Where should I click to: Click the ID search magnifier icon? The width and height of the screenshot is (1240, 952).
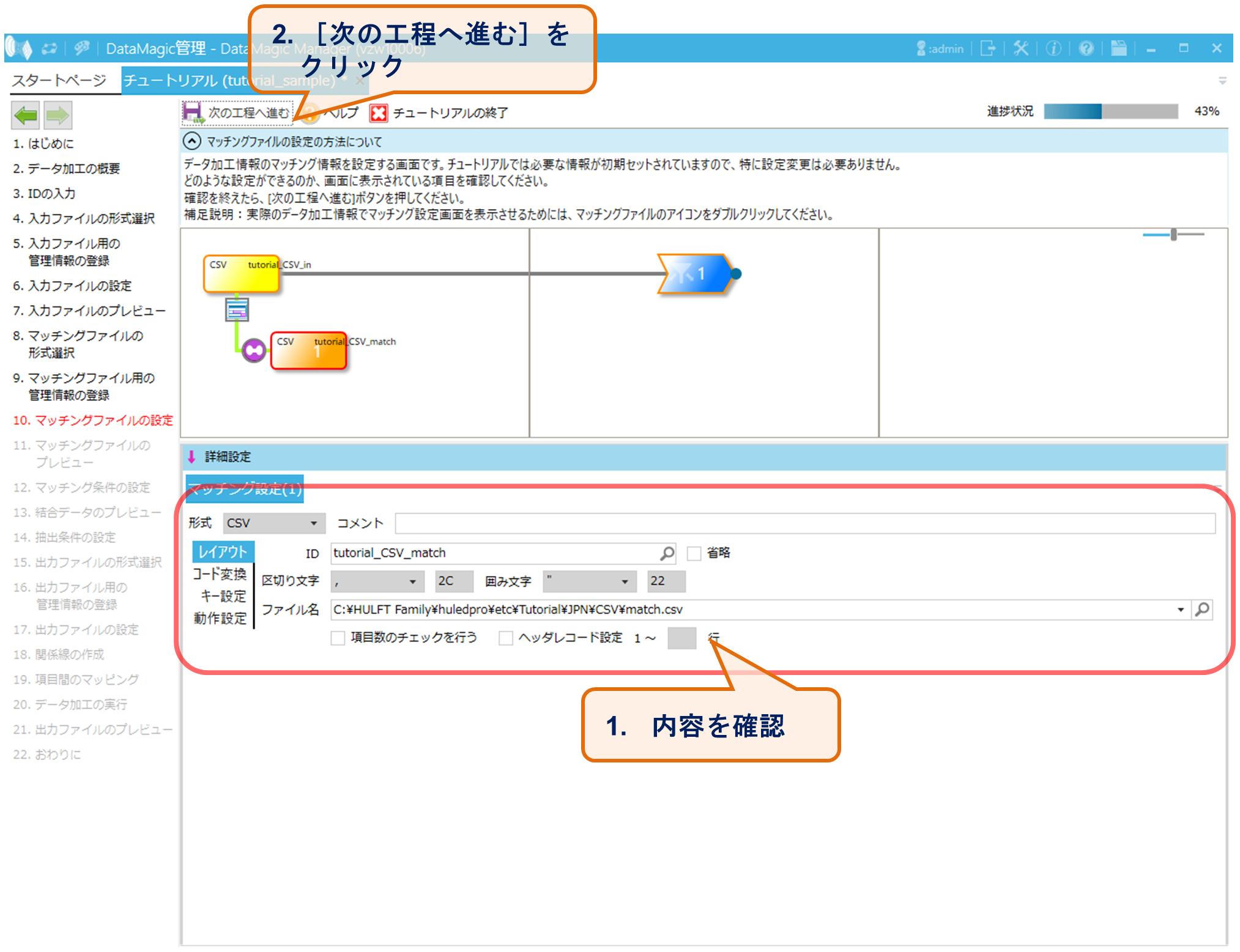coord(667,553)
